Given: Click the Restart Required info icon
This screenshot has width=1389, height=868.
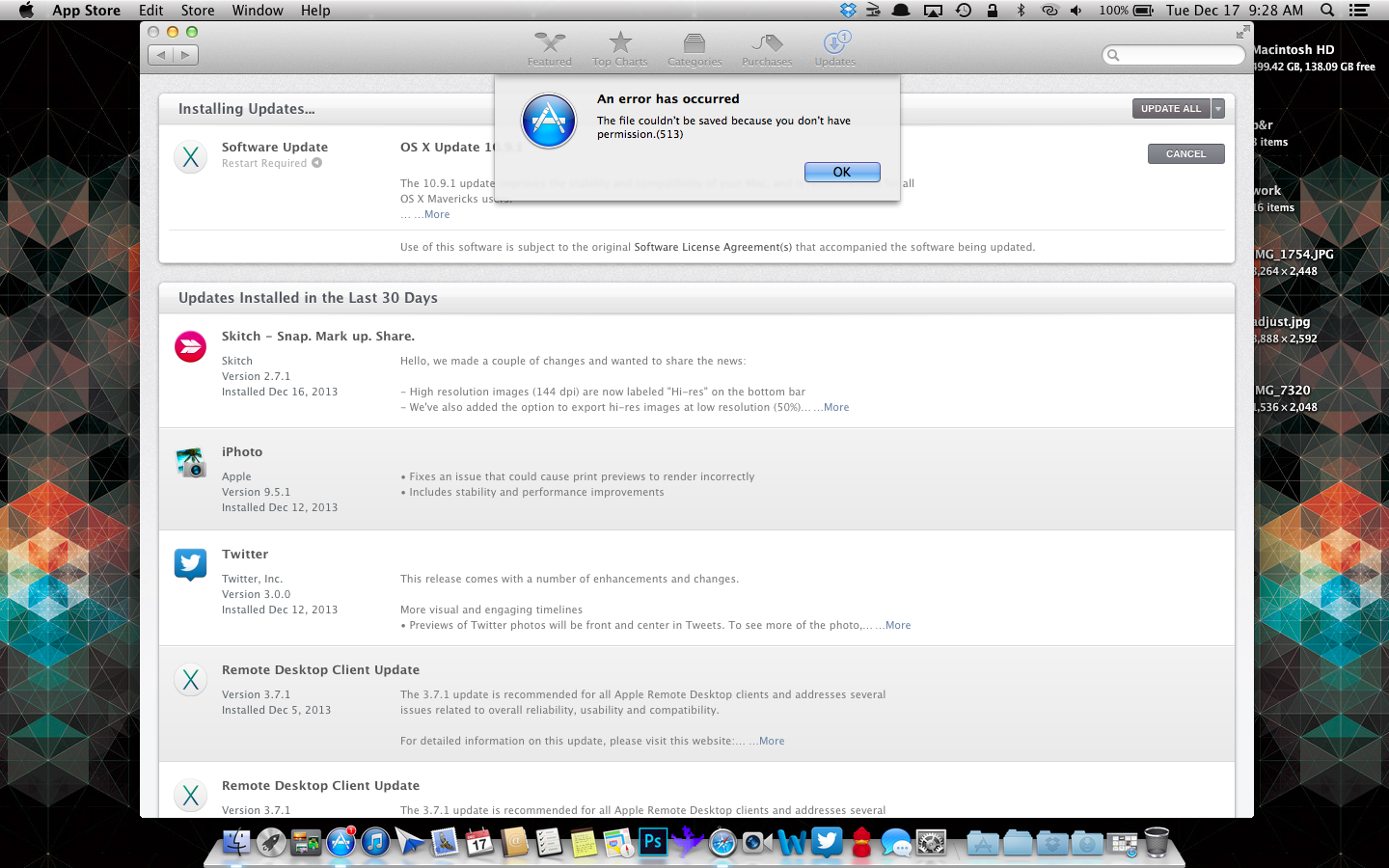Looking at the screenshot, I should click(x=316, y=163).
